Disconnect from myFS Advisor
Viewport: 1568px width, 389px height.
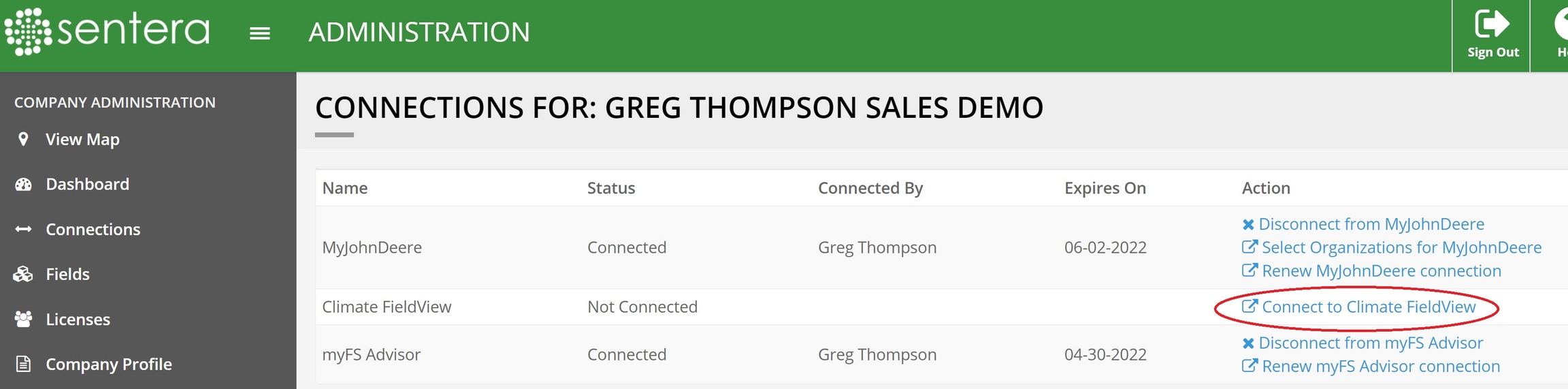pyautogui.click(x=1370, y=343)
